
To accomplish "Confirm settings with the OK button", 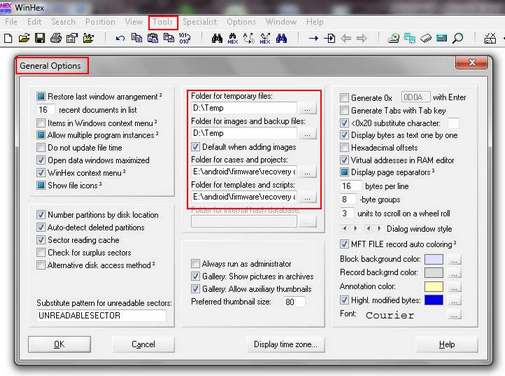I will [x=59, y=344].
